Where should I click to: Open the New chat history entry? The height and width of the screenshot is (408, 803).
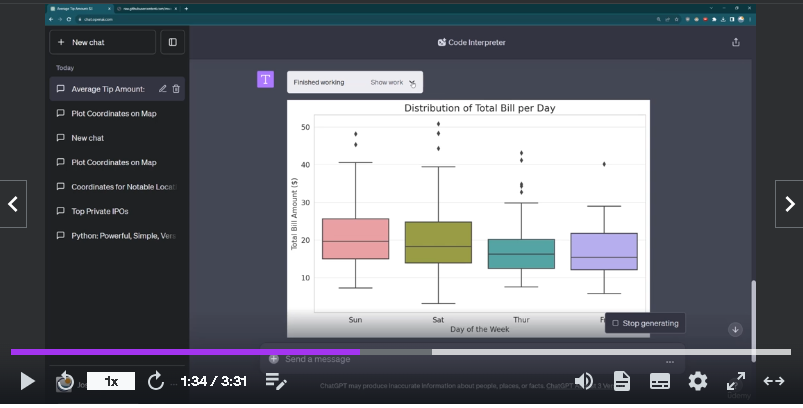pyautogui.click(x=117, y=138)
